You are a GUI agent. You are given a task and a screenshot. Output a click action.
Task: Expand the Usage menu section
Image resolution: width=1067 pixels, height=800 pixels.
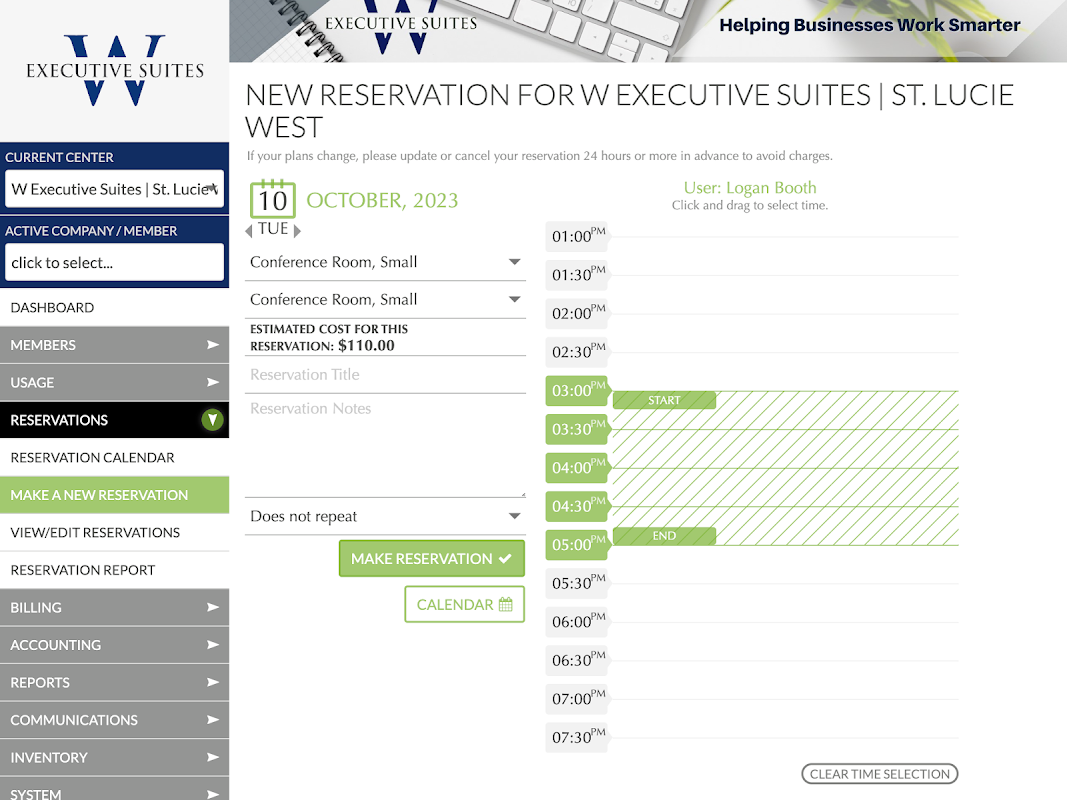tap(114, 382)
